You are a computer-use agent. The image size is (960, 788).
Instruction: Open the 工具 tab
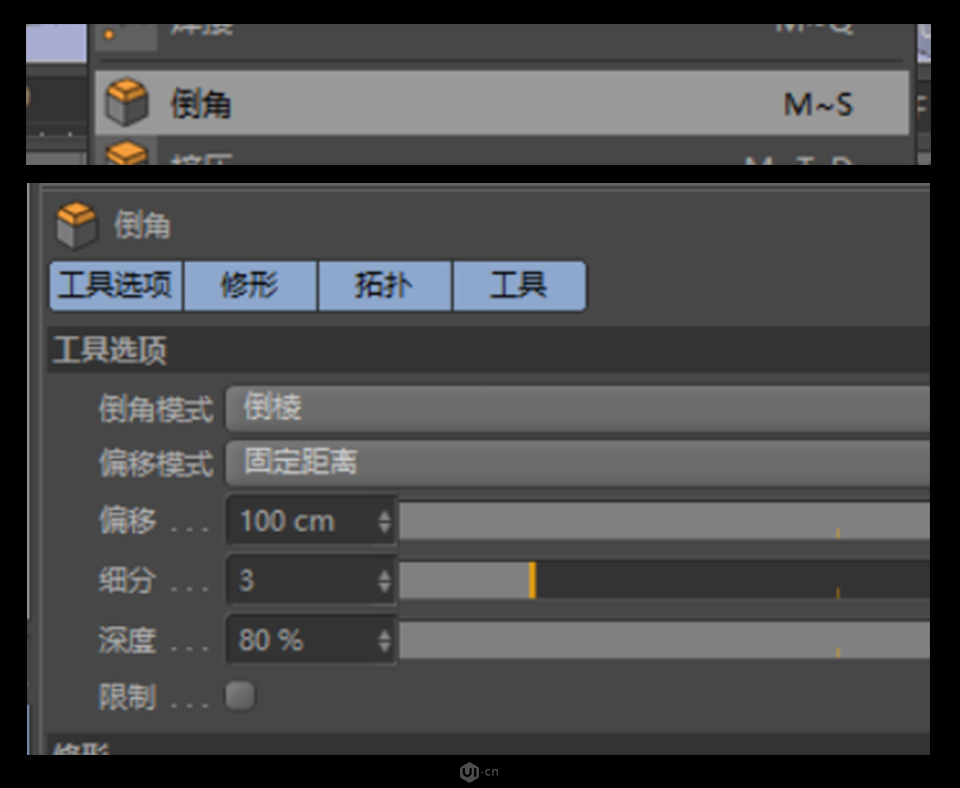pyautogui.click(x=519, y=286)
